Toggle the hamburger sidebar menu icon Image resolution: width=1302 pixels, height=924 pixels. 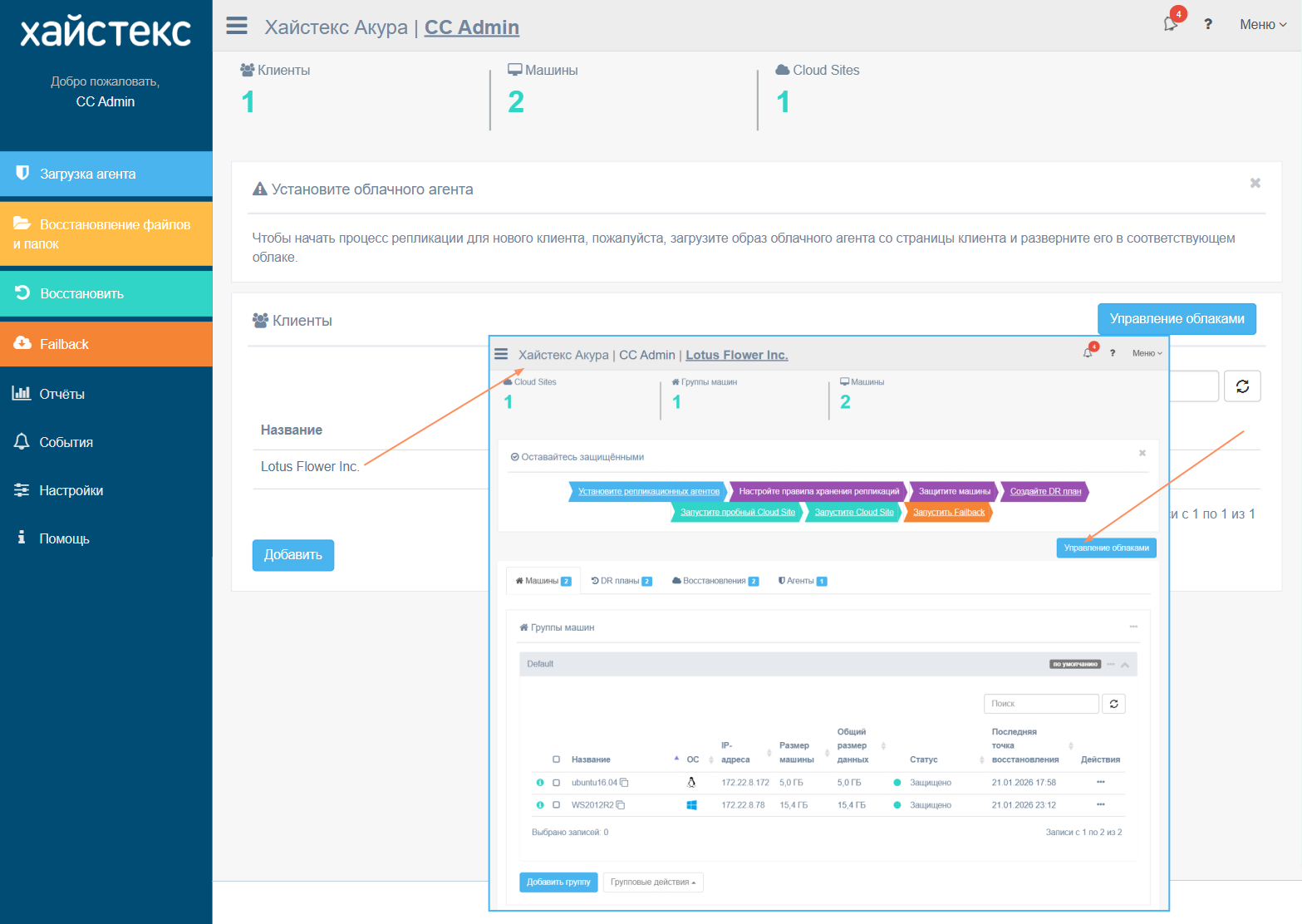[x=237, y=26]
